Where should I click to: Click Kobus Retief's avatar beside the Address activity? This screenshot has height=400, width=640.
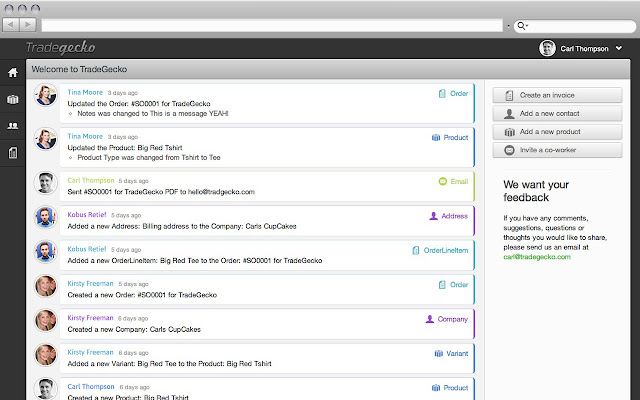click(45, 217)
